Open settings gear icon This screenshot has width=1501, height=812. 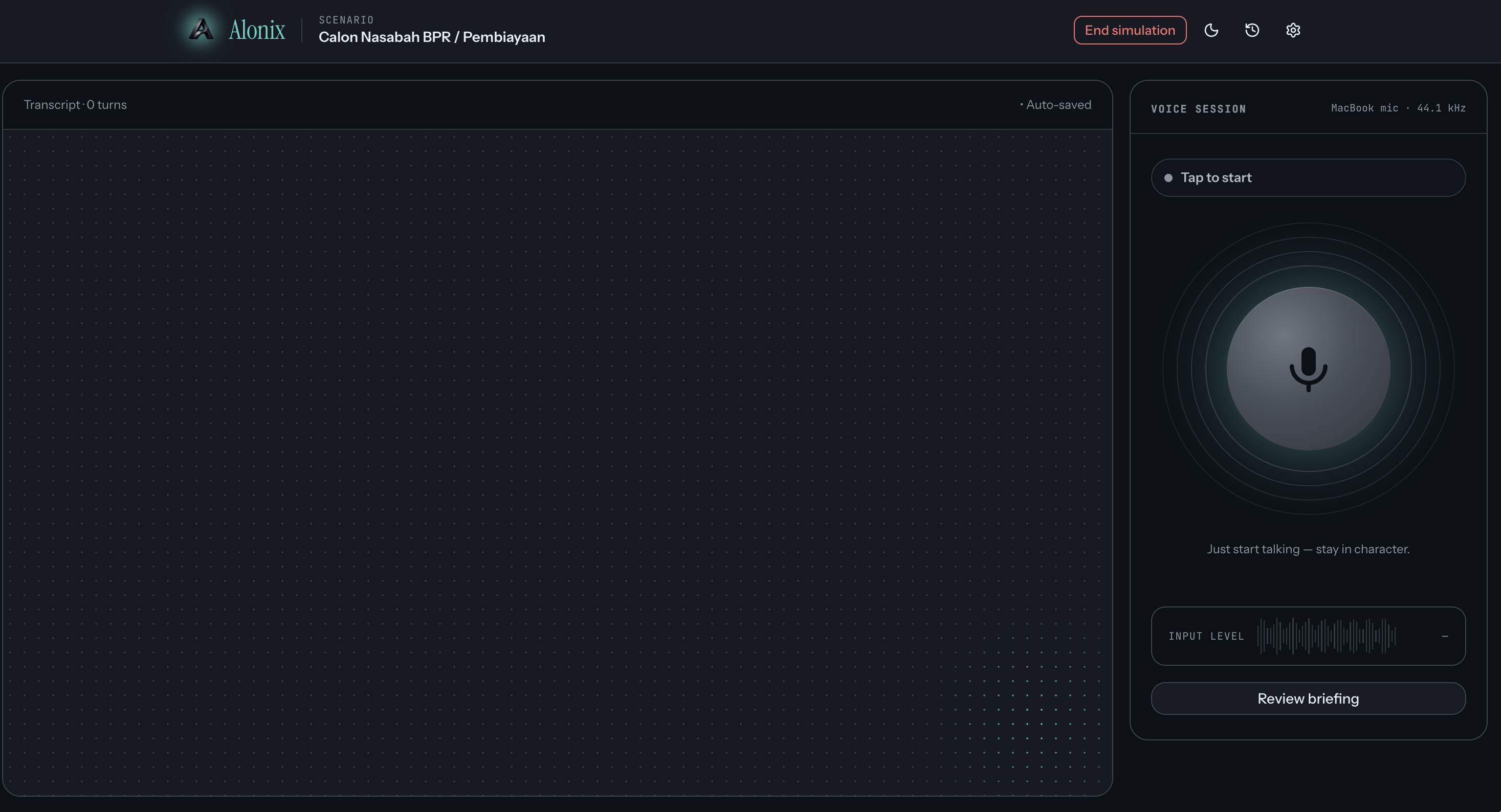tap(1293, 30)
